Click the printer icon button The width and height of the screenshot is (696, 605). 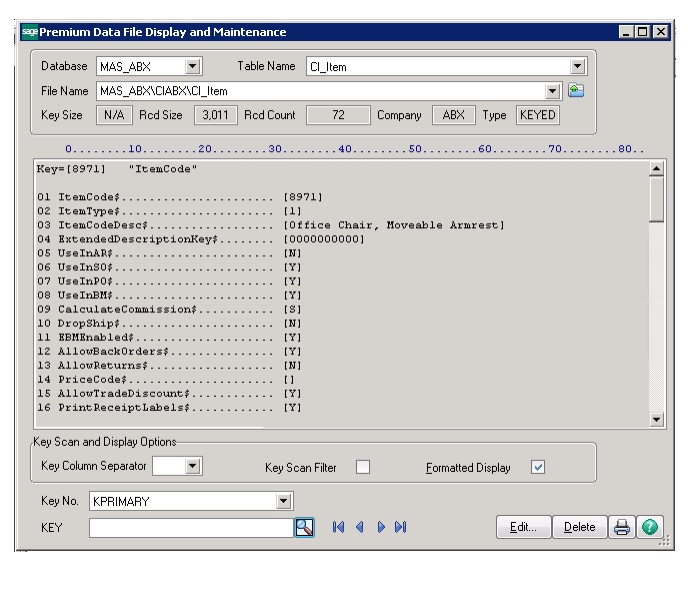click(621, 527)
